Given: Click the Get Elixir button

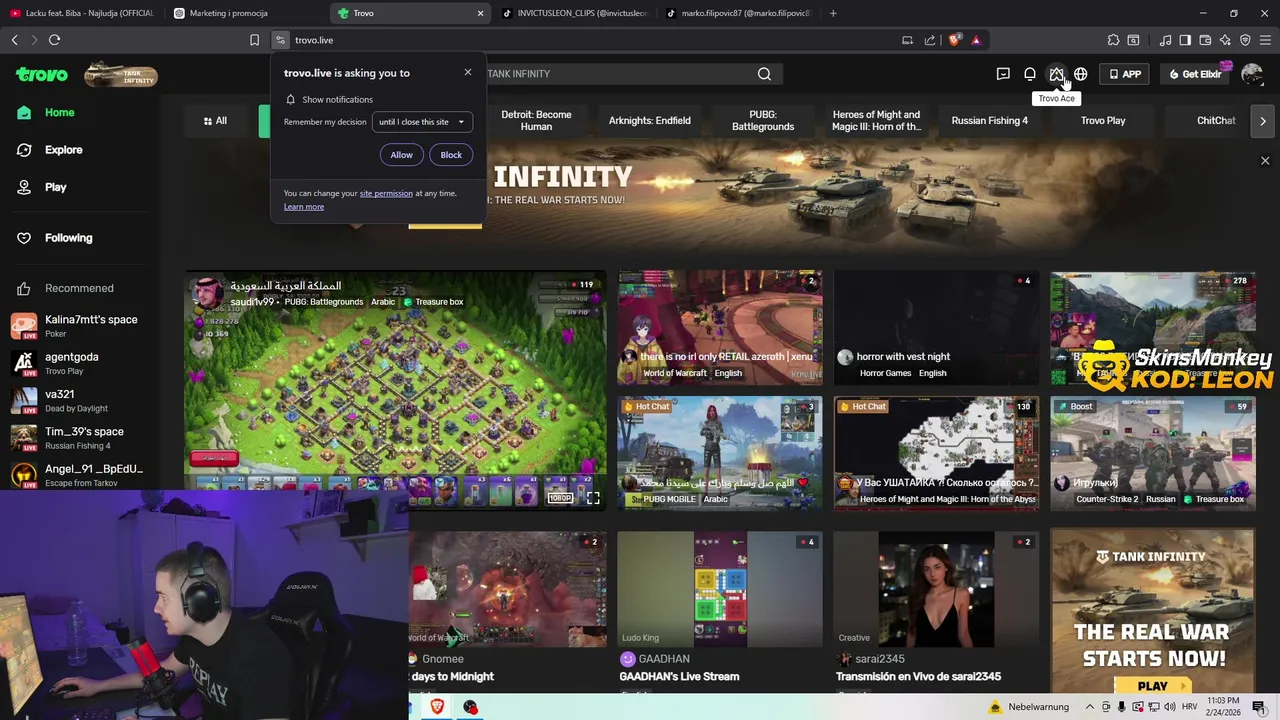Looking at the screenshot, I should point(1194,74).
